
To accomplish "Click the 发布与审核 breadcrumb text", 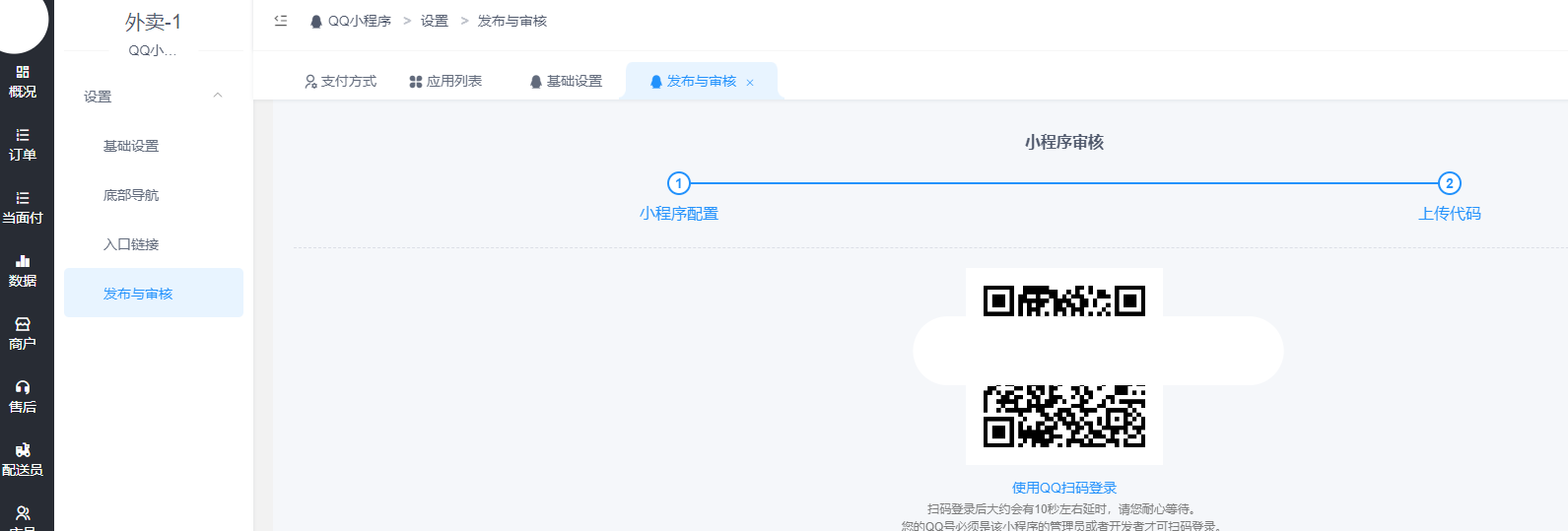I will tap(512, 21).
